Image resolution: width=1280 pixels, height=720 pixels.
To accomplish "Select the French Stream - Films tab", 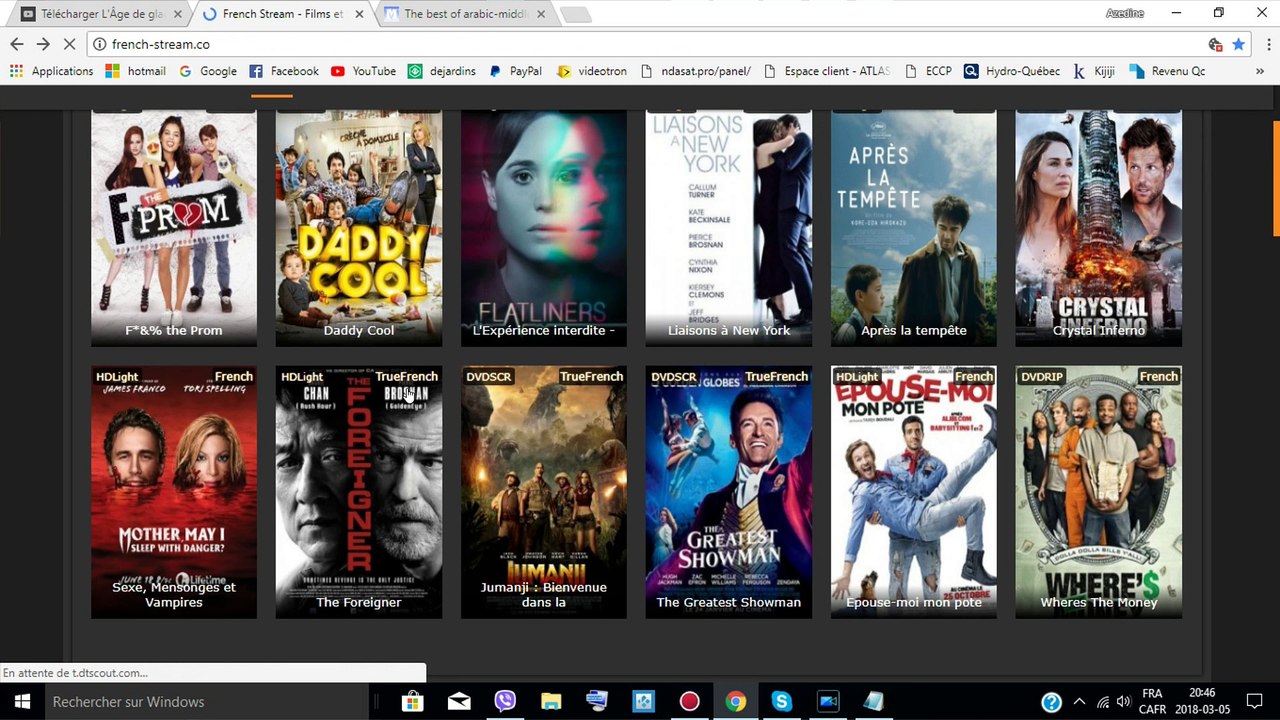I will [x=283, y=14].
